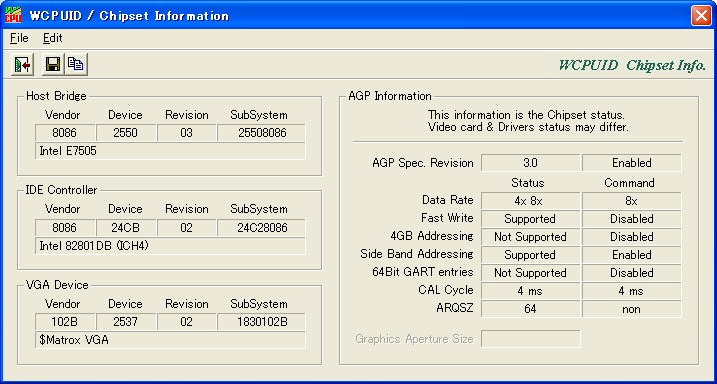
Task: Select the IDE Controller Device field 24CB
Action: tap(126, 228)
